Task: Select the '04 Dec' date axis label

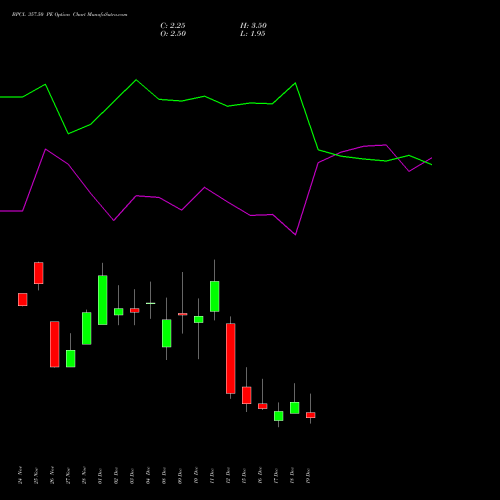Action: pos(148,475)
